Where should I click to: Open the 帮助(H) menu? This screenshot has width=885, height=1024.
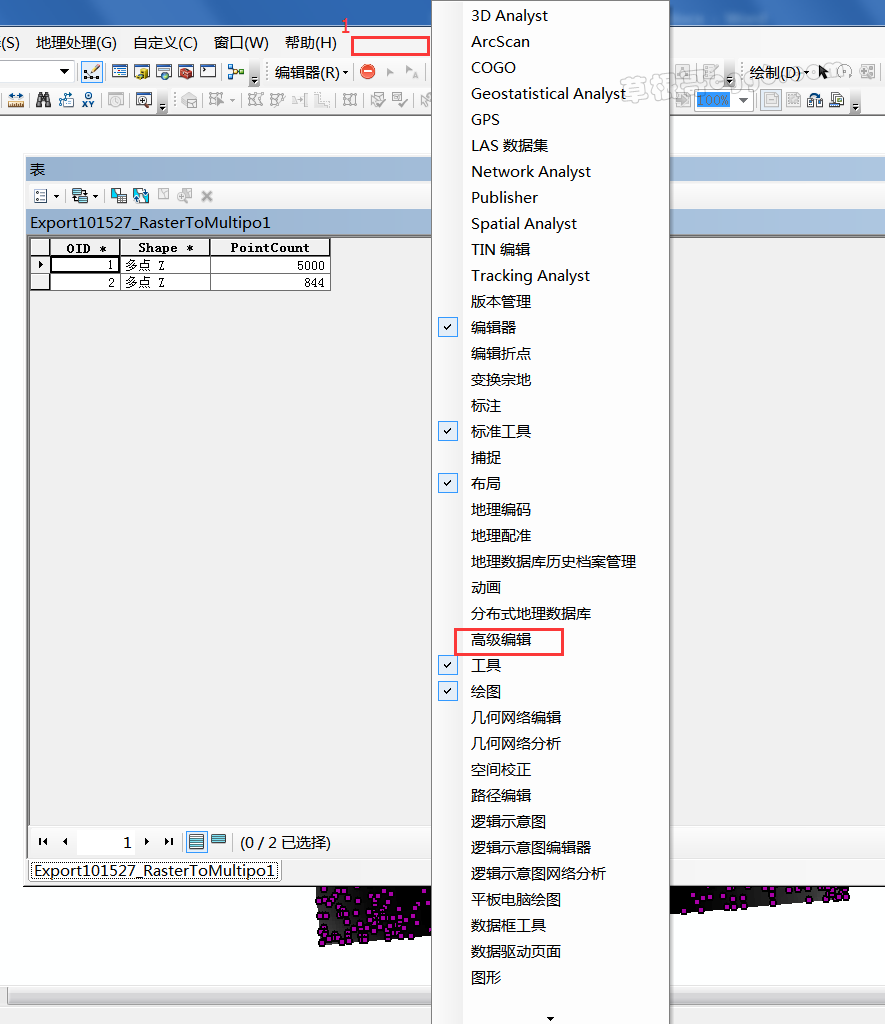pos(311,43)
